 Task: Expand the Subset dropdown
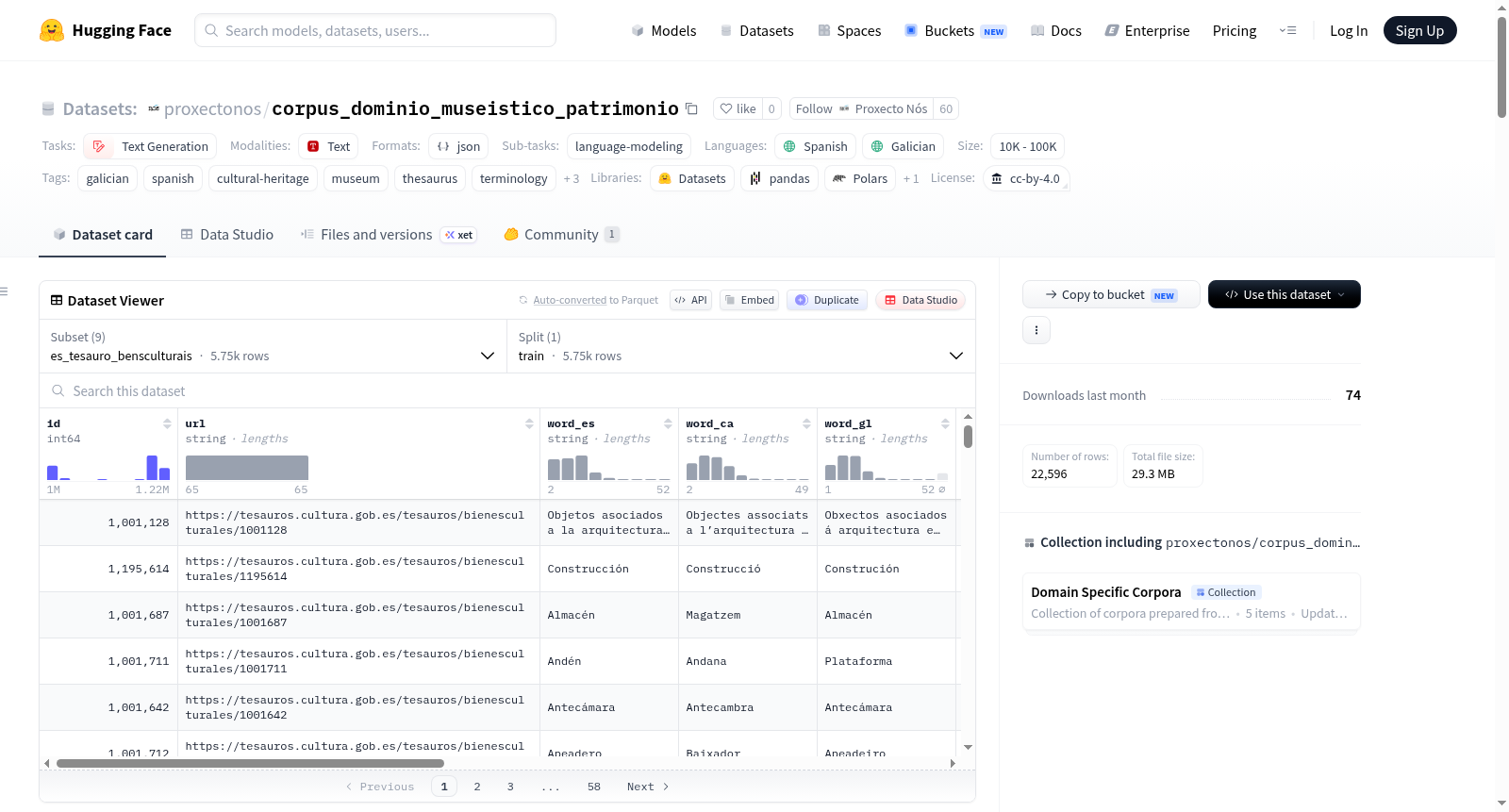(x=273, y=346)
